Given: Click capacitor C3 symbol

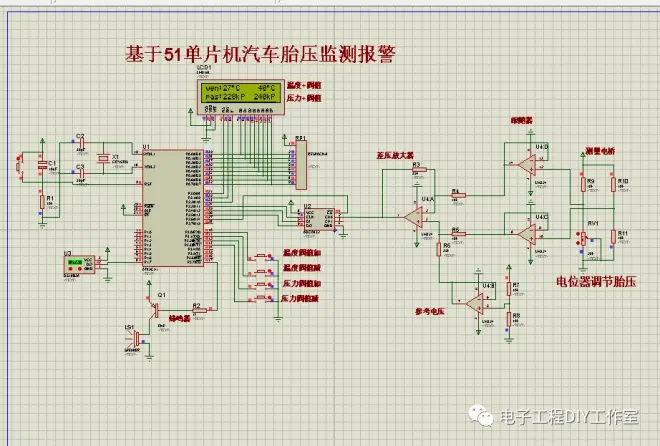Looking at the screenshot, I should coord(81,174).
